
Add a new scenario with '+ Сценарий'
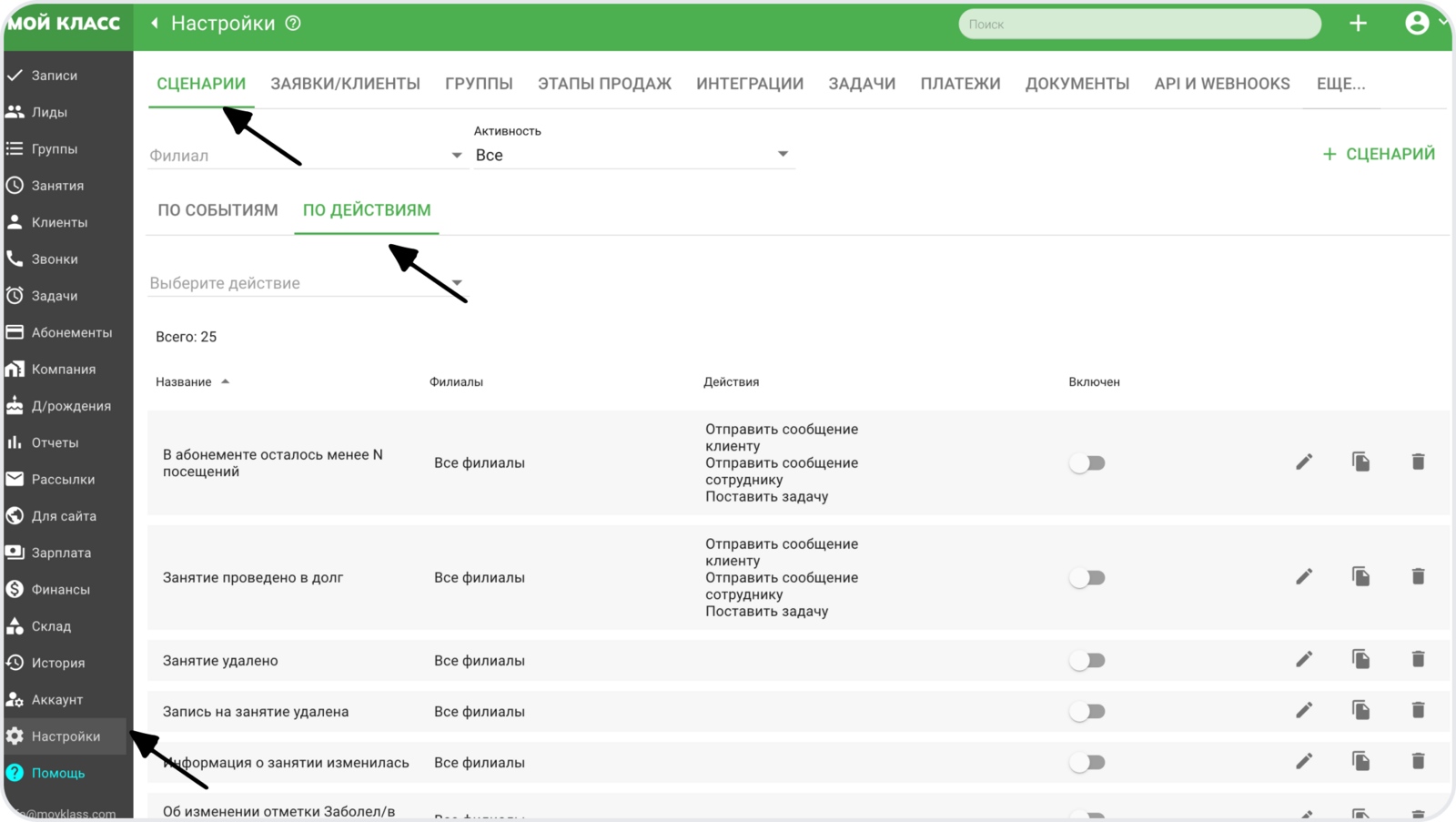[x=1379, y=154]
